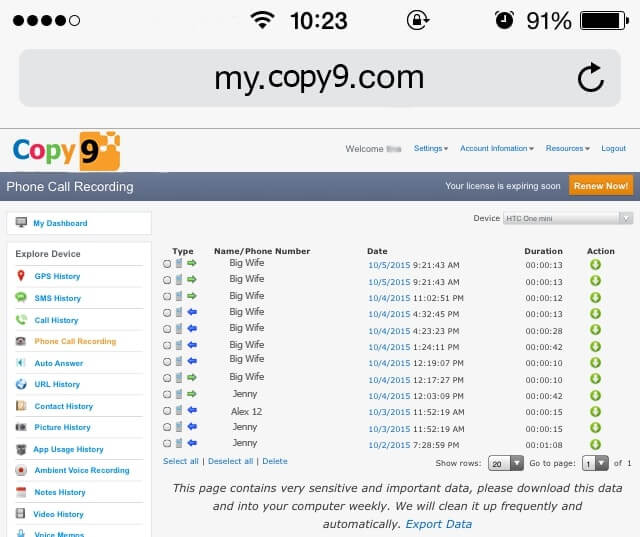Click the Phone Call Recording sidebar icon

pos(21,341)
